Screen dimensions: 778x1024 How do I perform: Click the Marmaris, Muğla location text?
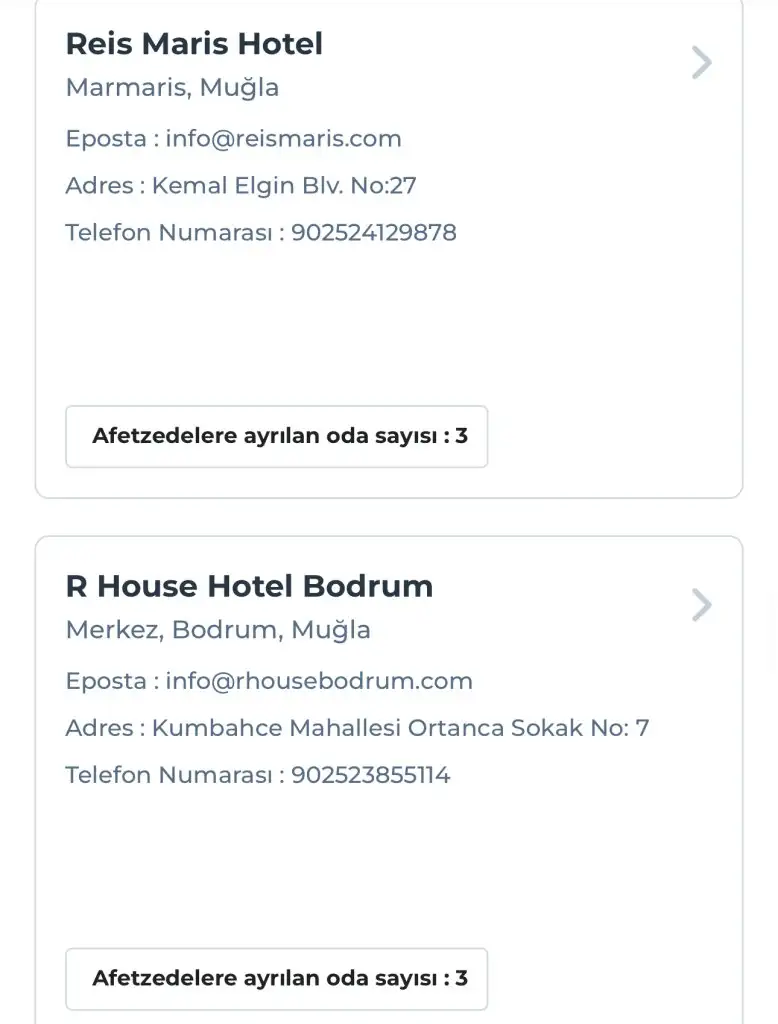(x=172, y=88)
